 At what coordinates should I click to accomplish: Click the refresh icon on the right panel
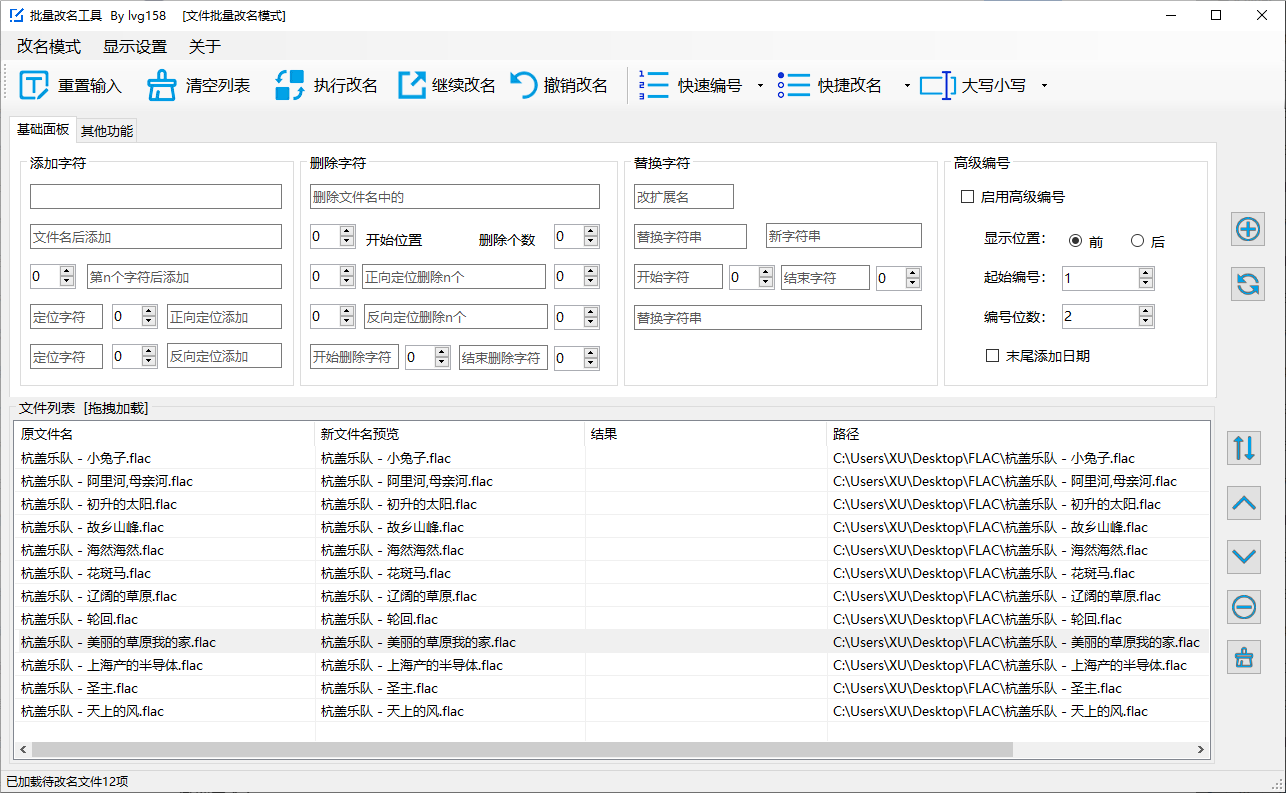[1247, 284]
